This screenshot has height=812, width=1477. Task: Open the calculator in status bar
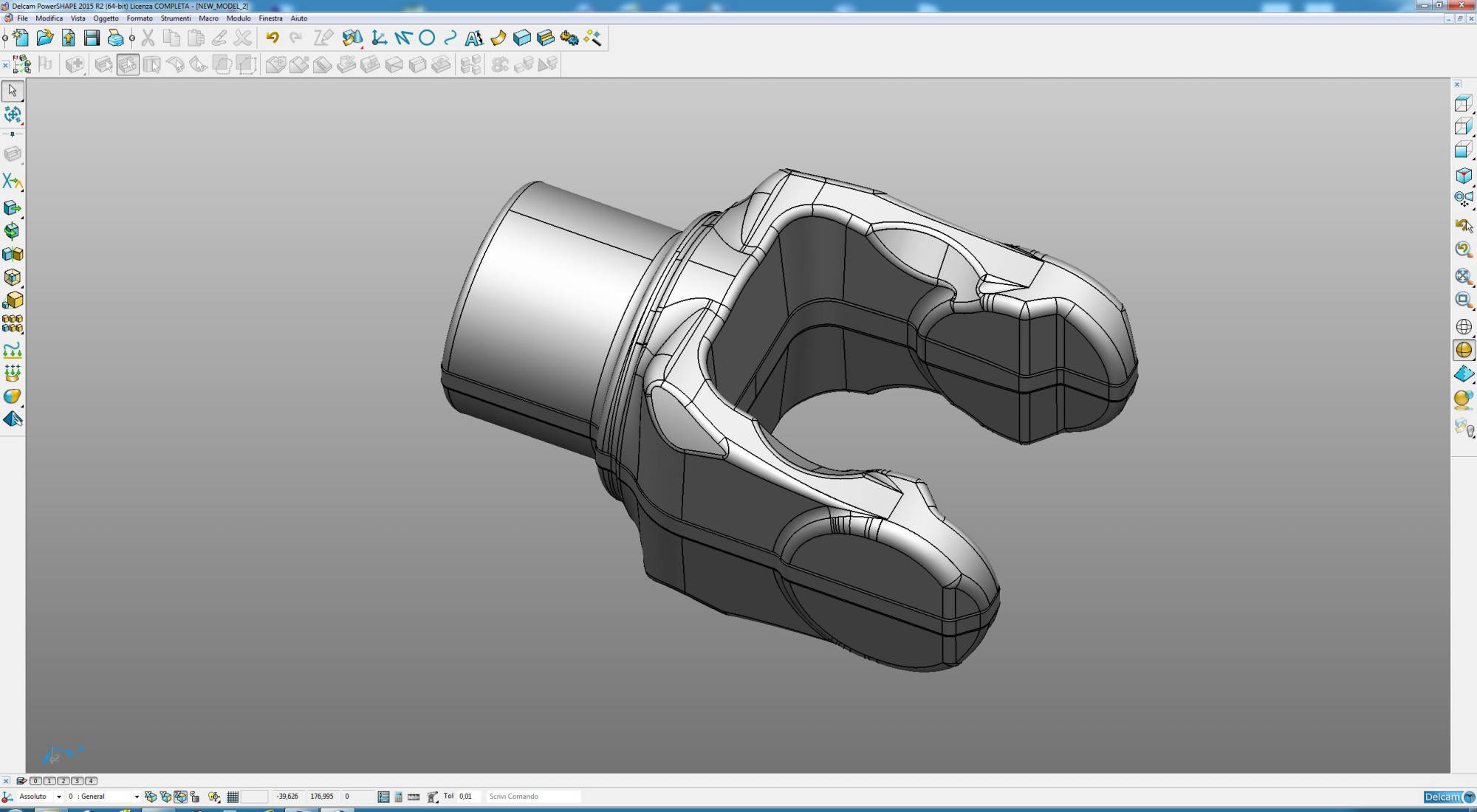[399, 796]
